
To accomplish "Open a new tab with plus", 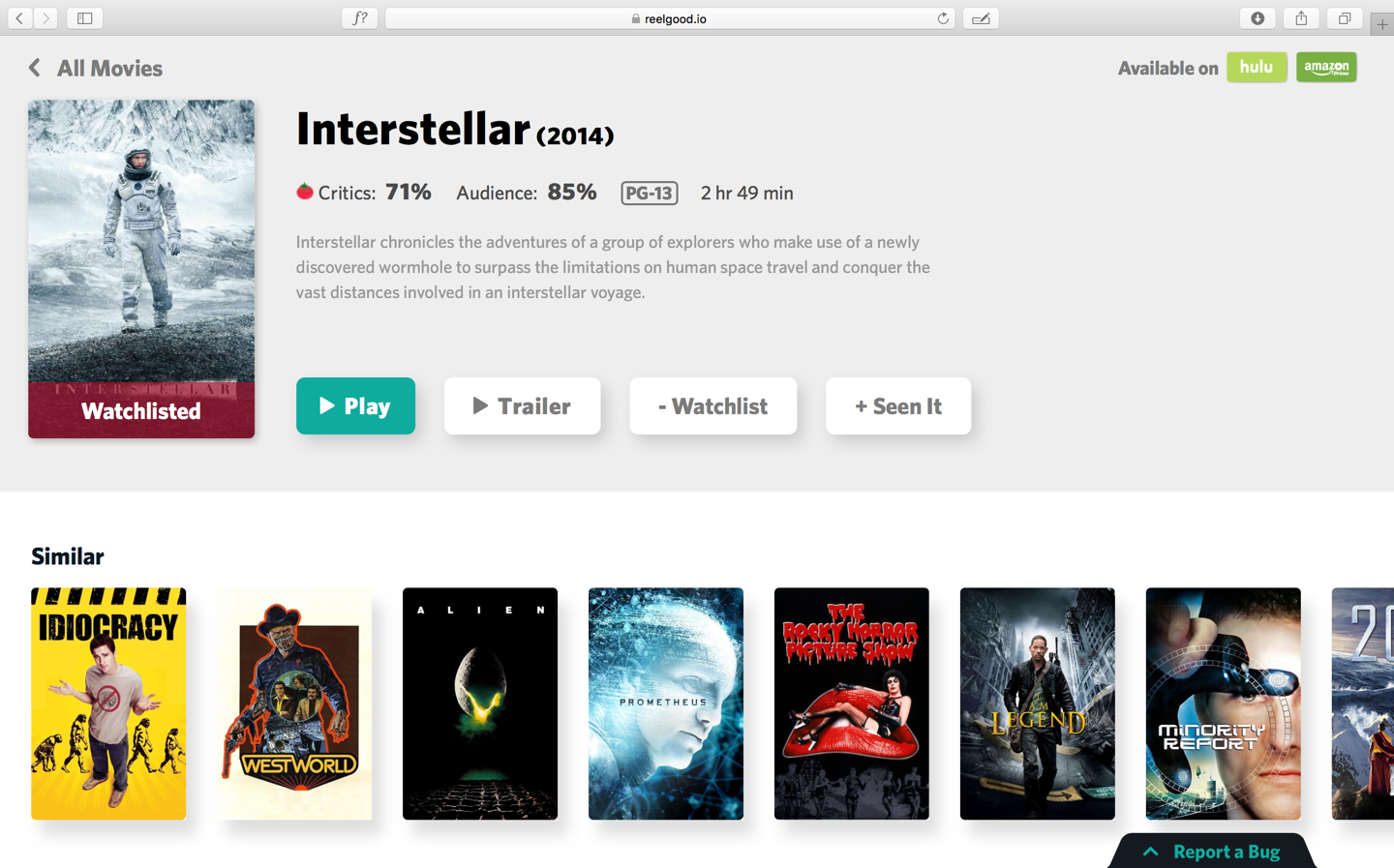I will pos(1382,24).
